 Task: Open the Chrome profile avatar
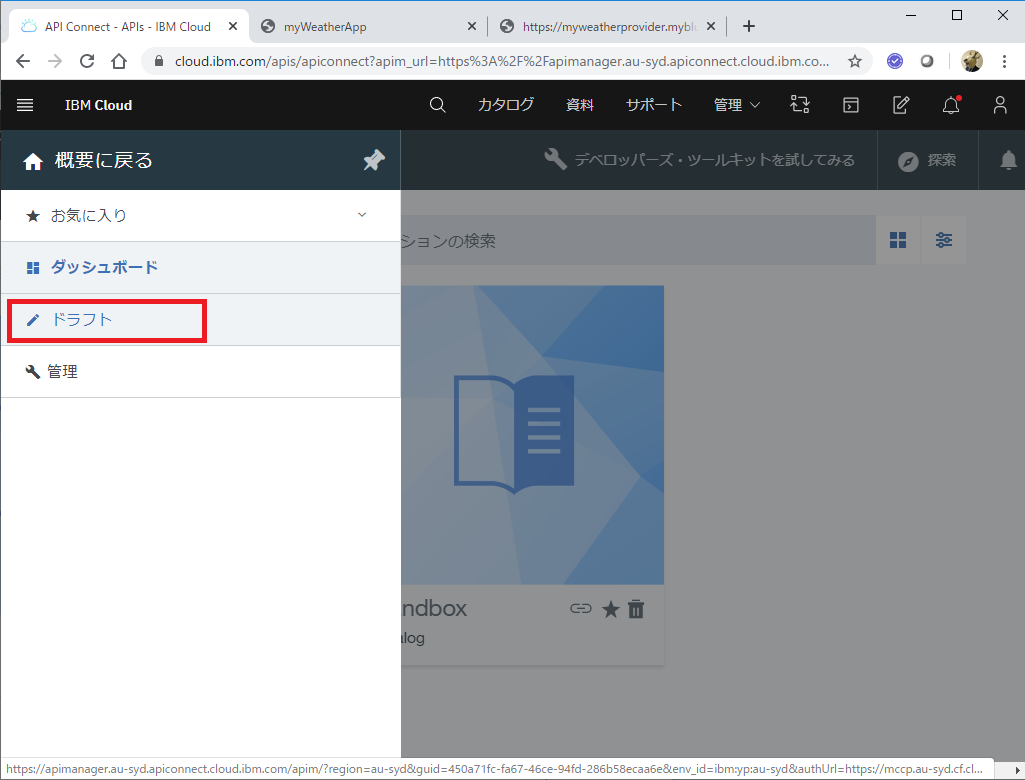(972, 61)
